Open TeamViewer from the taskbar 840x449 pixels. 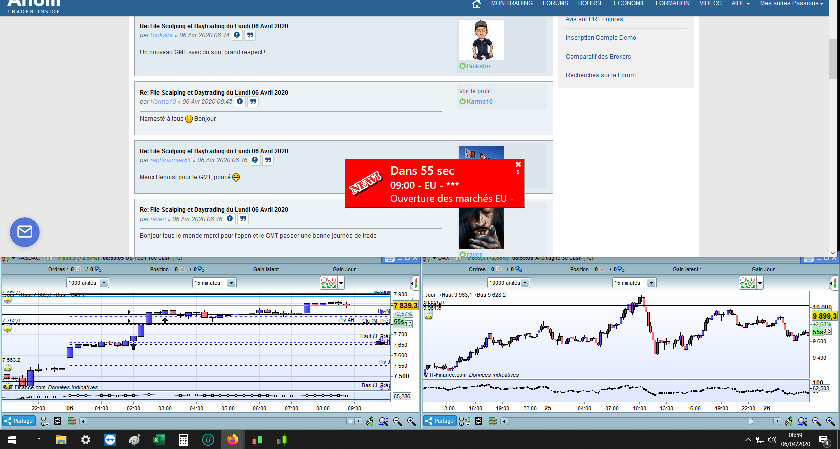110,440
